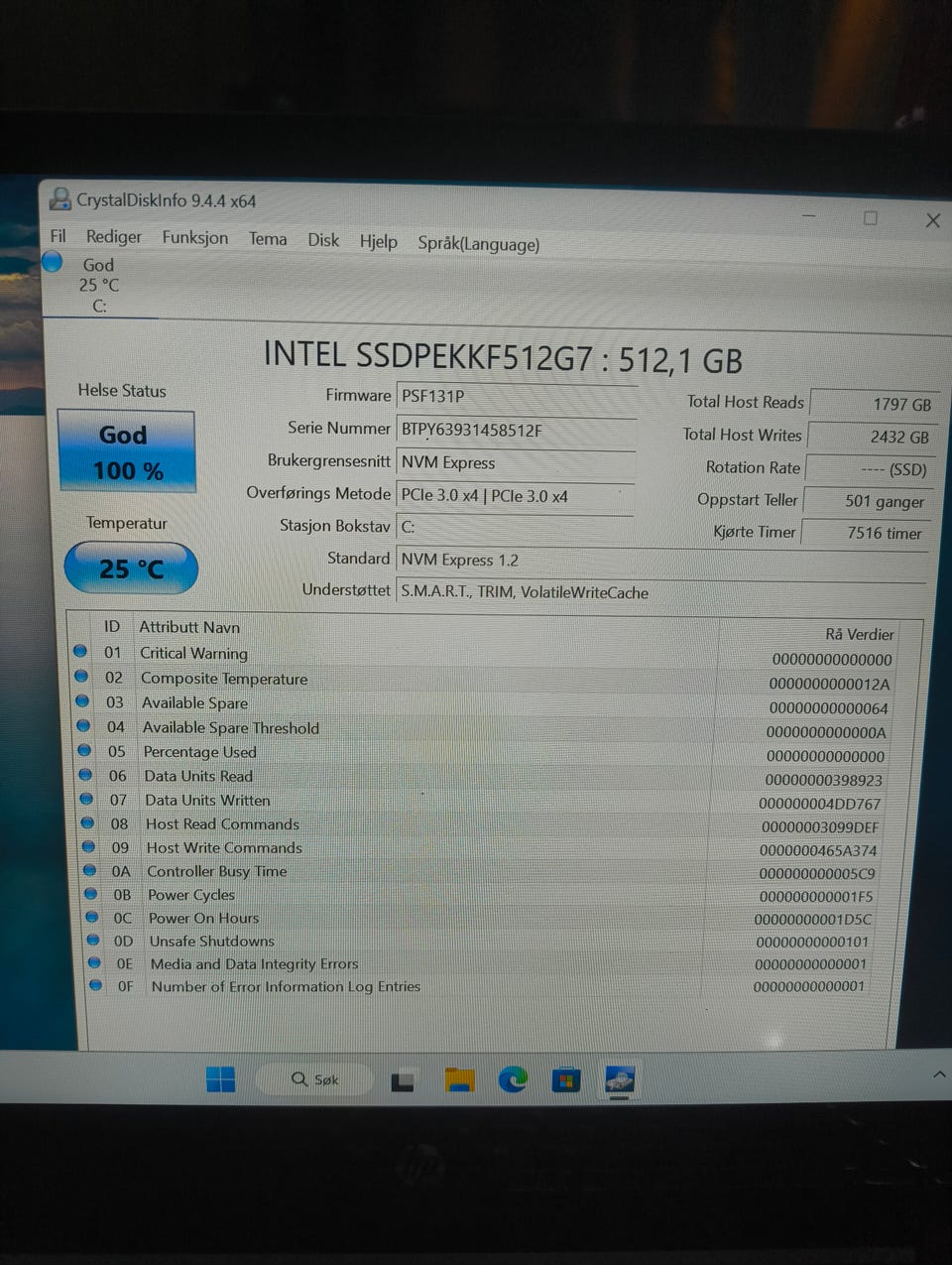Image resolution: width=952 pixels, height=1265 pixels.
Task: Click status dot for Data Units Read
Action: [x=85, y=774]
